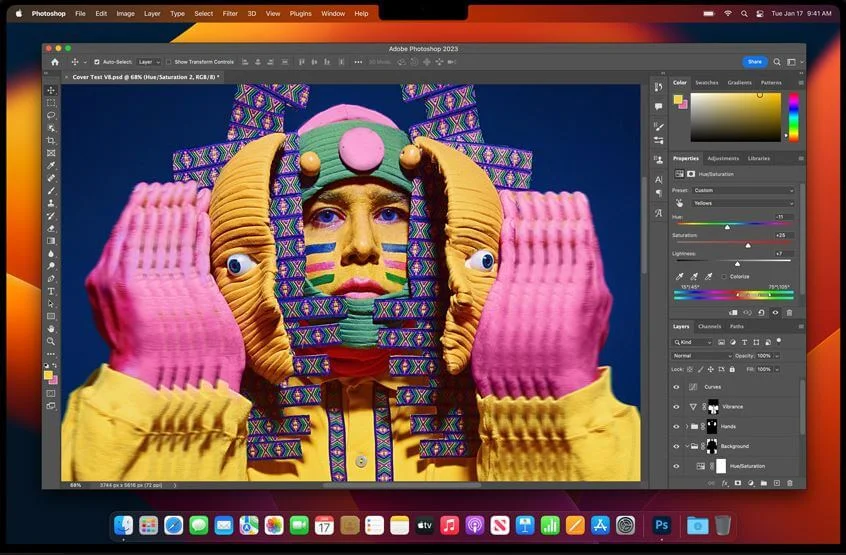Click the foreground color swatch in Color panel
This screenshot has height=555, width=846.
678,99
